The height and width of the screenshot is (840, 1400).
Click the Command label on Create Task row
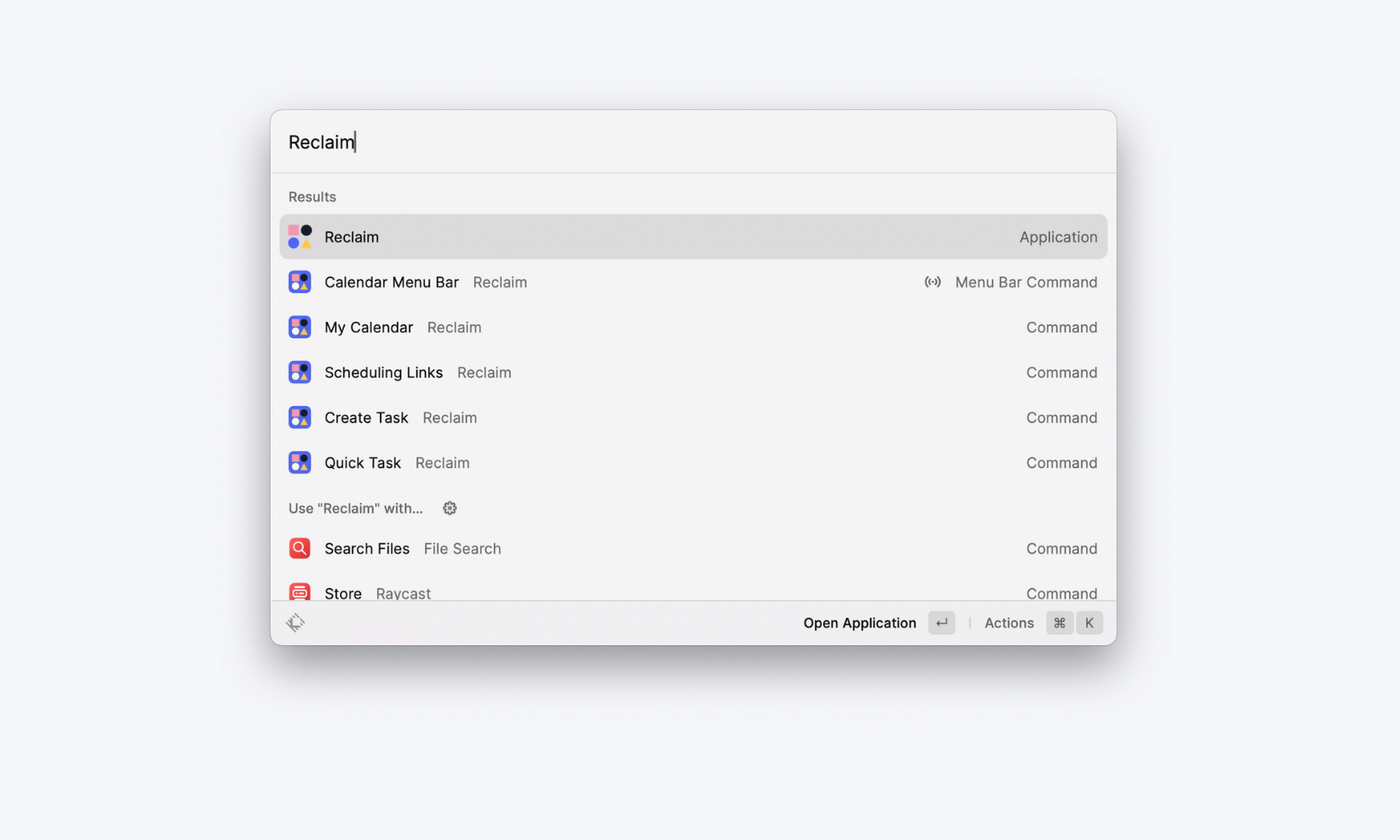(1062, 417)
